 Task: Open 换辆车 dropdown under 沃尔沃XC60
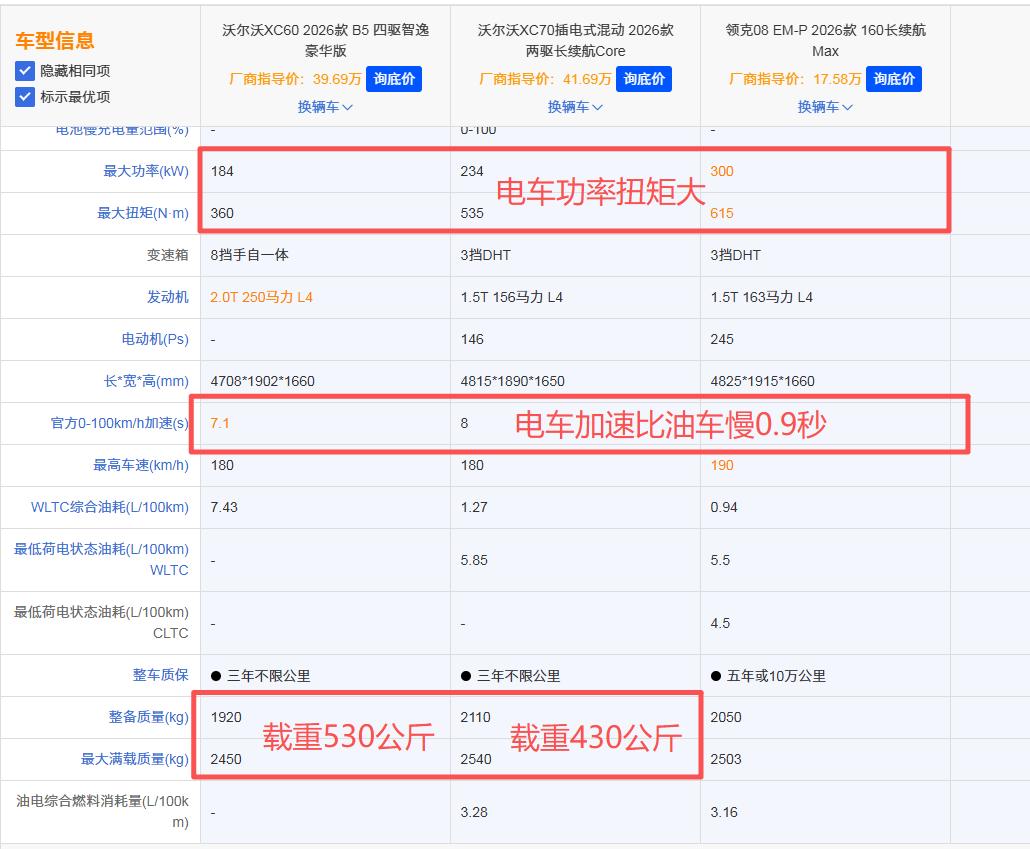tap(325, 106)
